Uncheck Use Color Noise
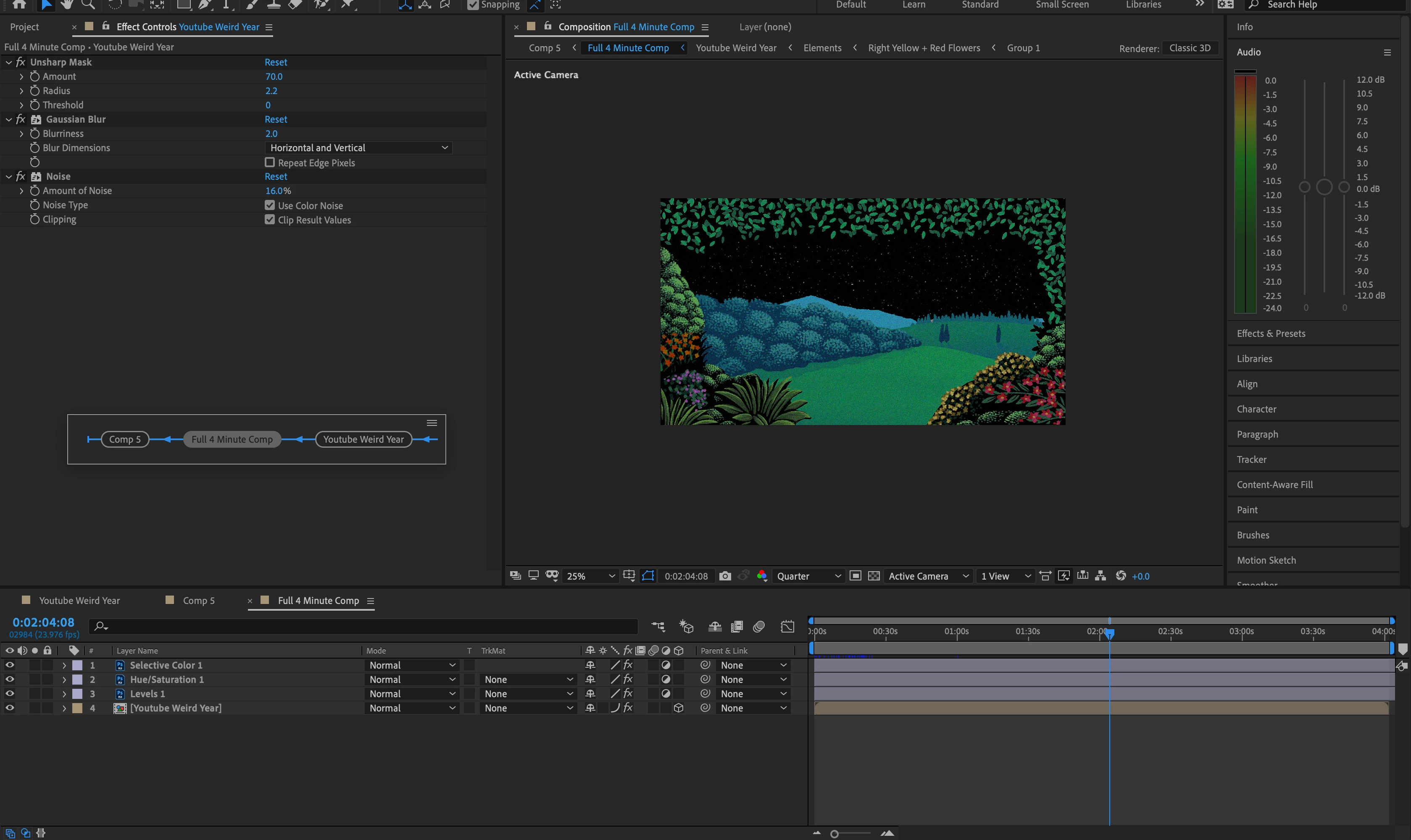Viewport: 1411px width, 840px height. tap(270, 205)
